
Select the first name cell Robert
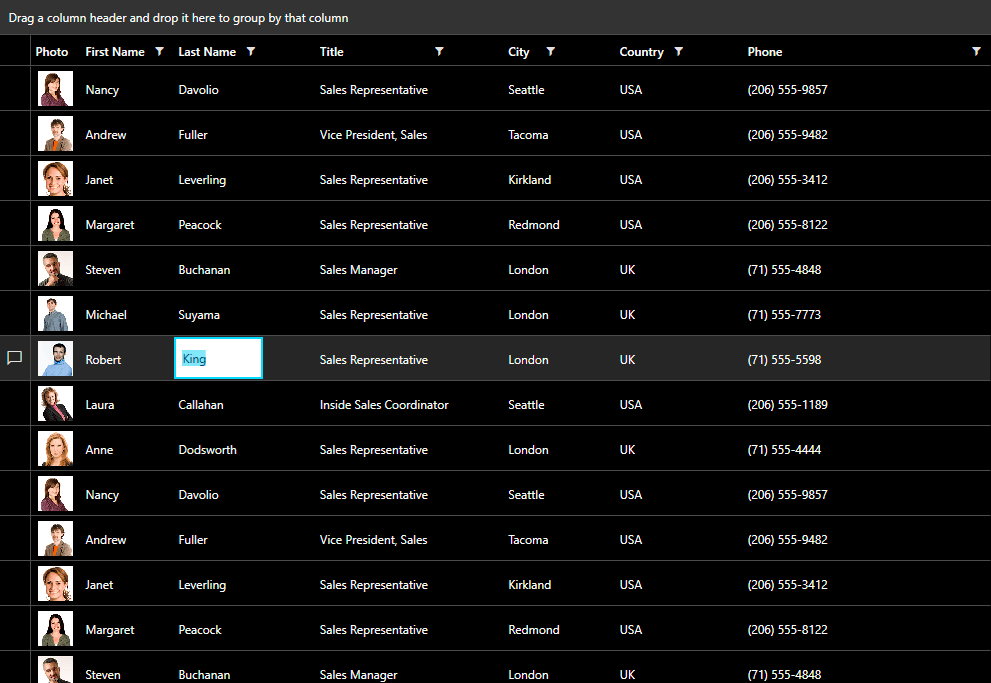(x=103, y=360)
